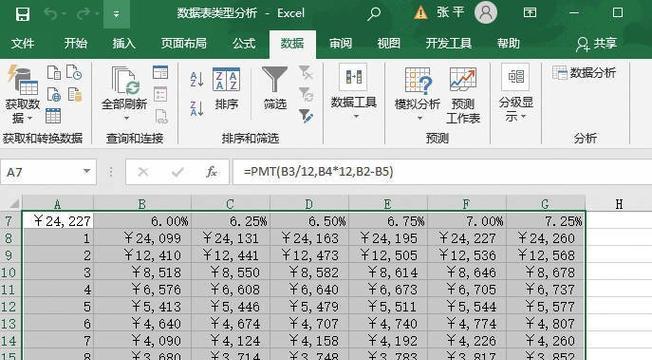Switch to the 视图 tab
652x360 pixels.
point(389,43)
